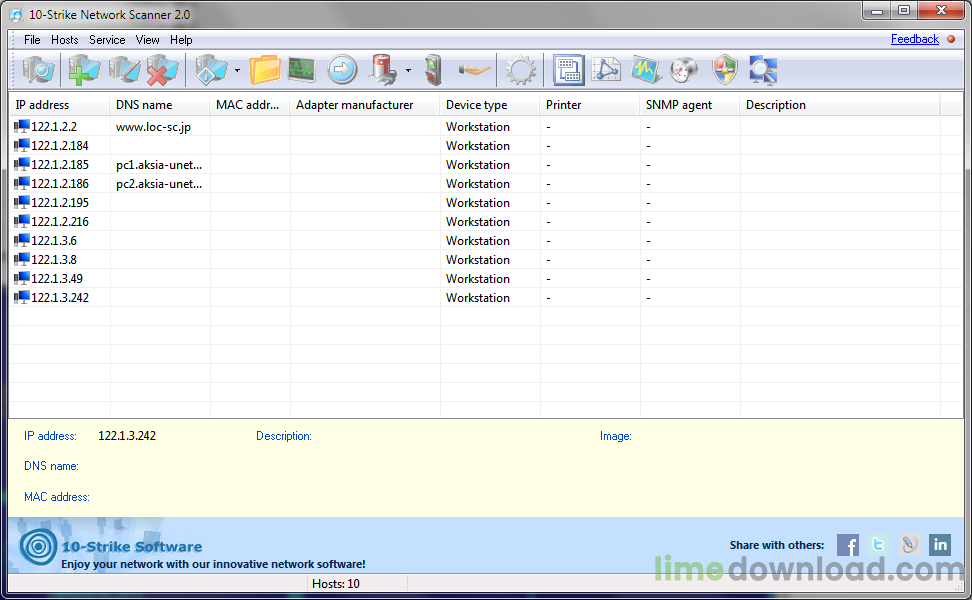Launch Wake-on-LAN using the battery plug icon
The height and width of the screenshot is (600, 972).
tap(381, 70)
